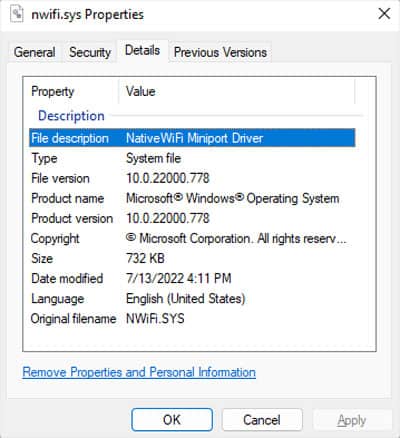Image resolution: width=400 pixels, height=438 pixels.
Task: Click Microsoft Windows Operating System value
Action: coord(233,198)
